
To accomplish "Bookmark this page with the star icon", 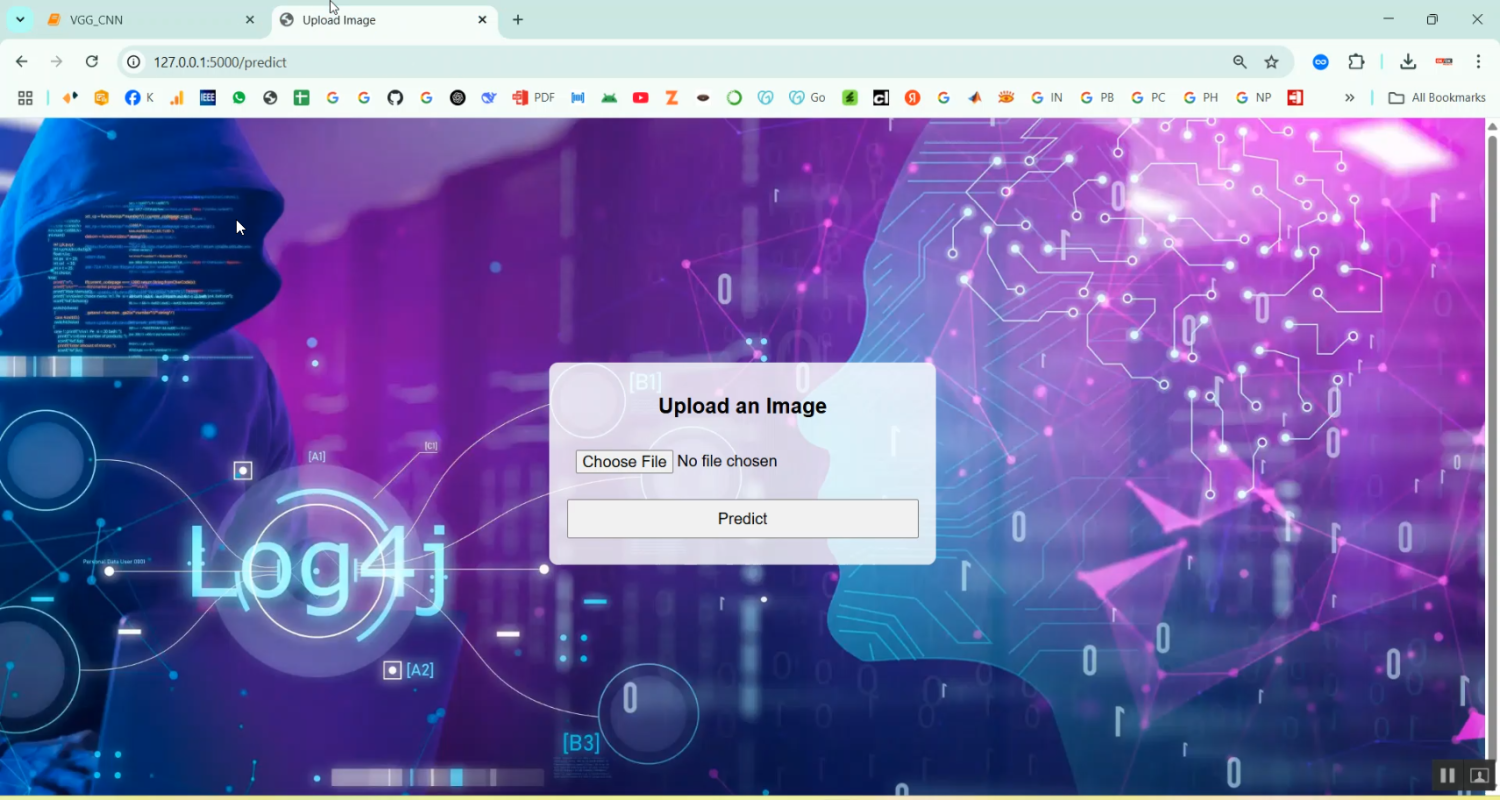I will point(1271,62).
